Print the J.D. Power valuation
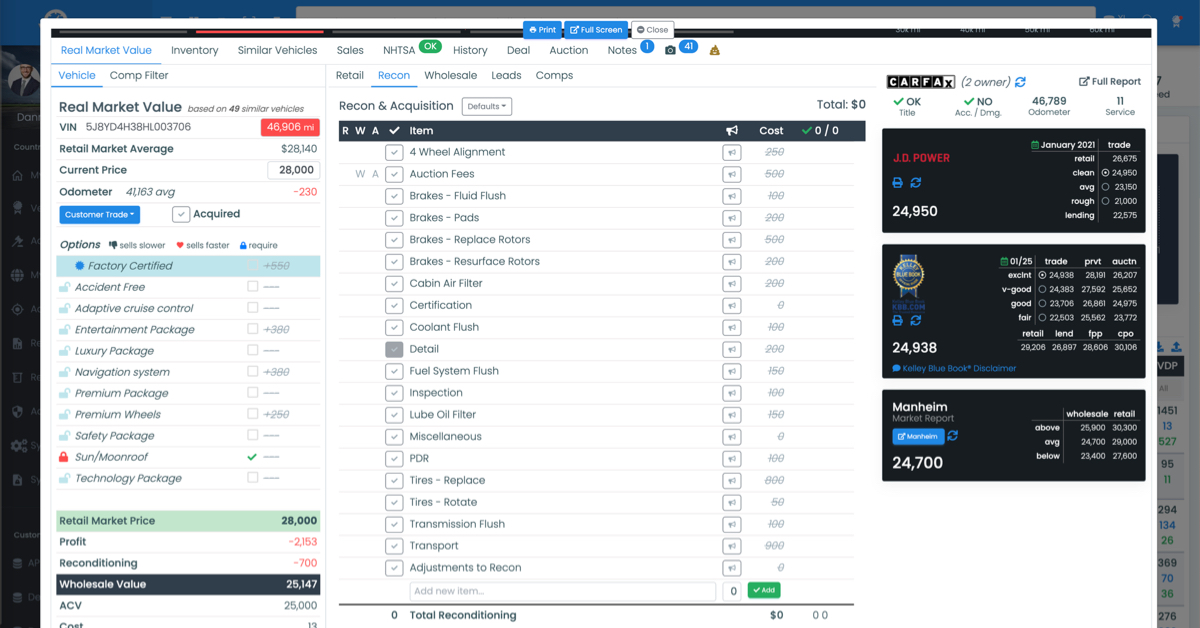This screenshot has height=628, width=1200. pyautogui.click(x=897, y=183)
